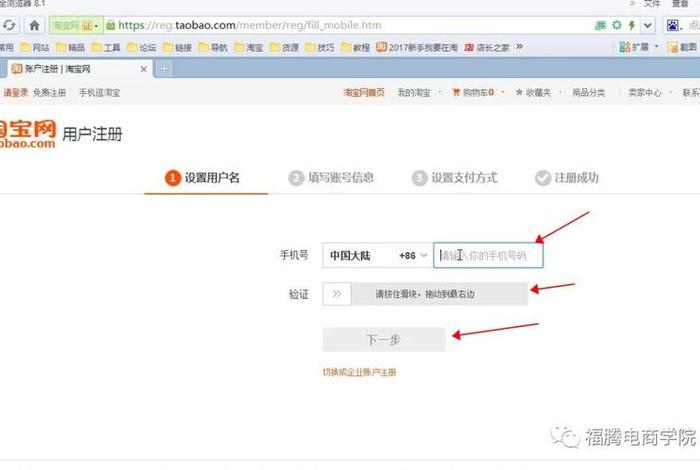
Task: Select step 2 填写账号信息
Action: (331, 178)
